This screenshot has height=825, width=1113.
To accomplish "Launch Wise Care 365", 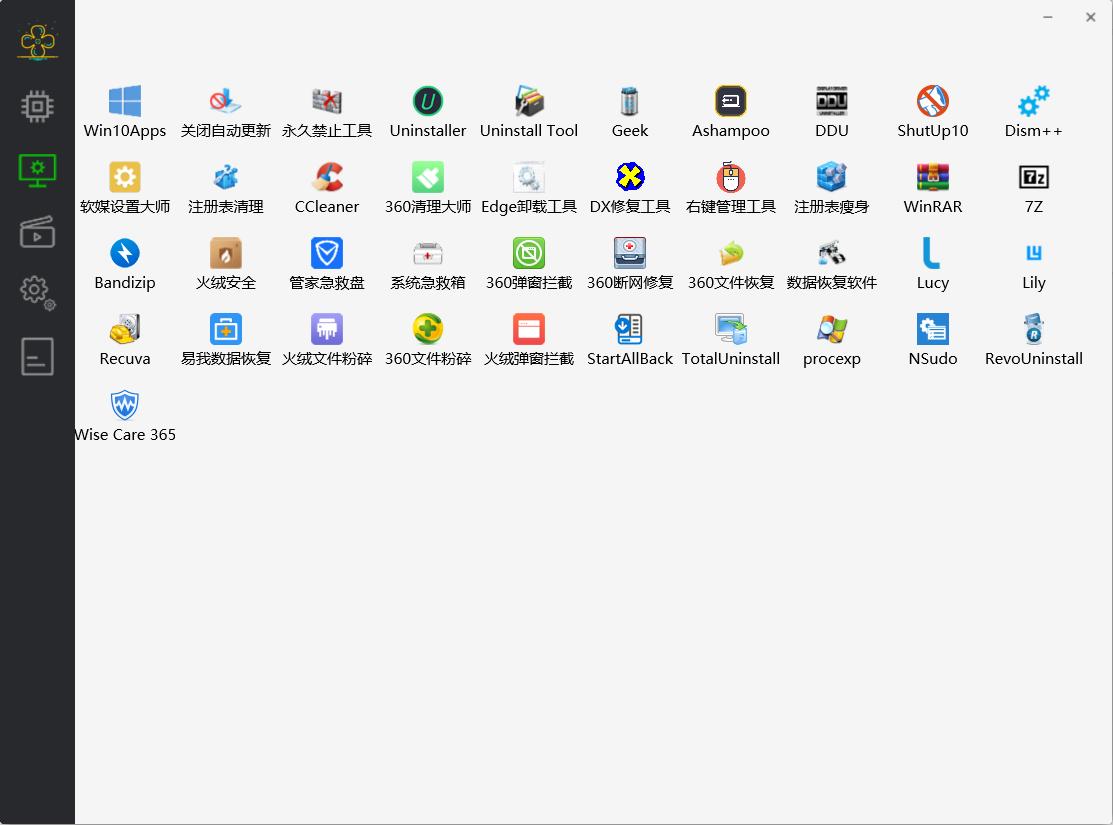I will [x=124, y=410].
